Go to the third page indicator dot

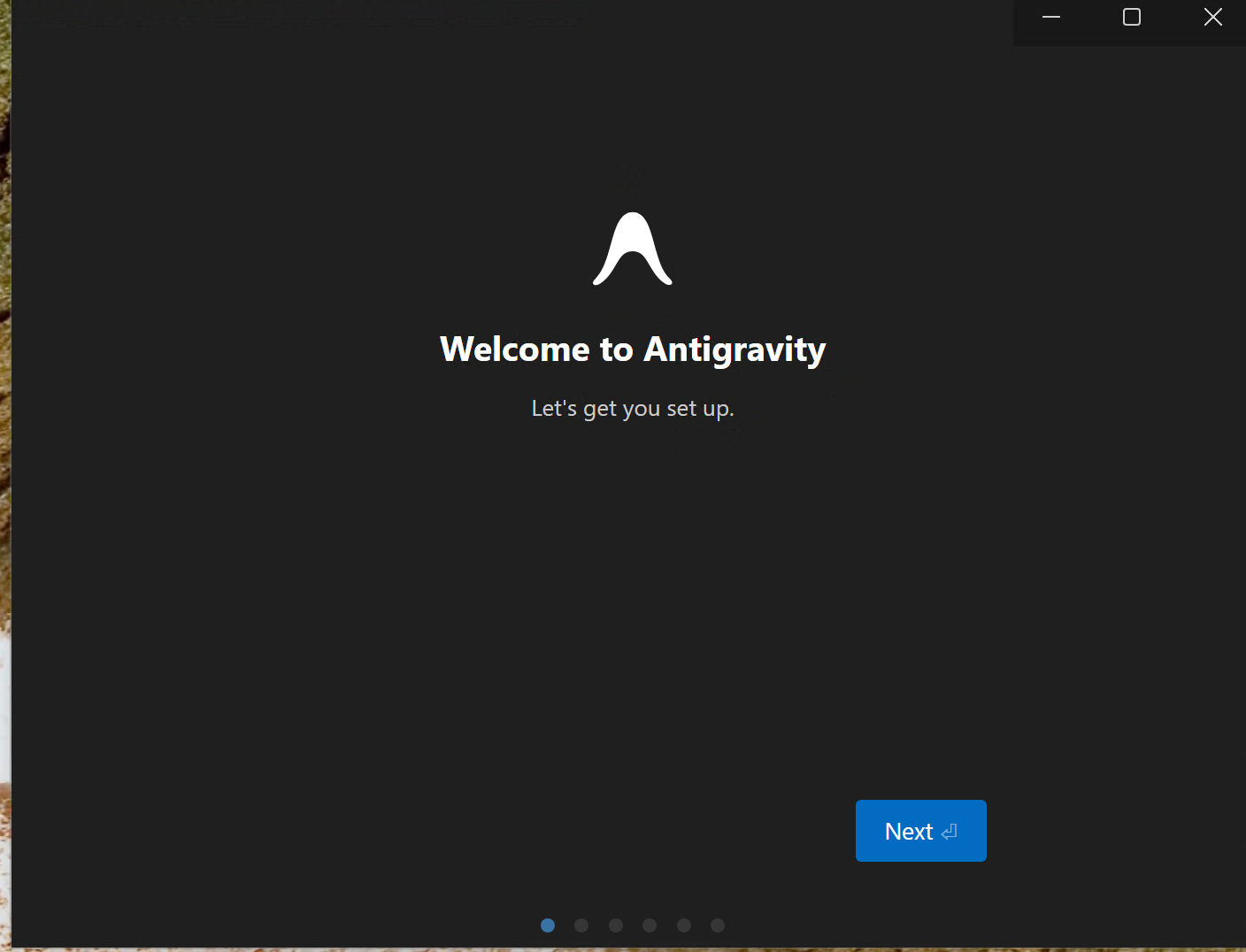(x=616, y=925)
